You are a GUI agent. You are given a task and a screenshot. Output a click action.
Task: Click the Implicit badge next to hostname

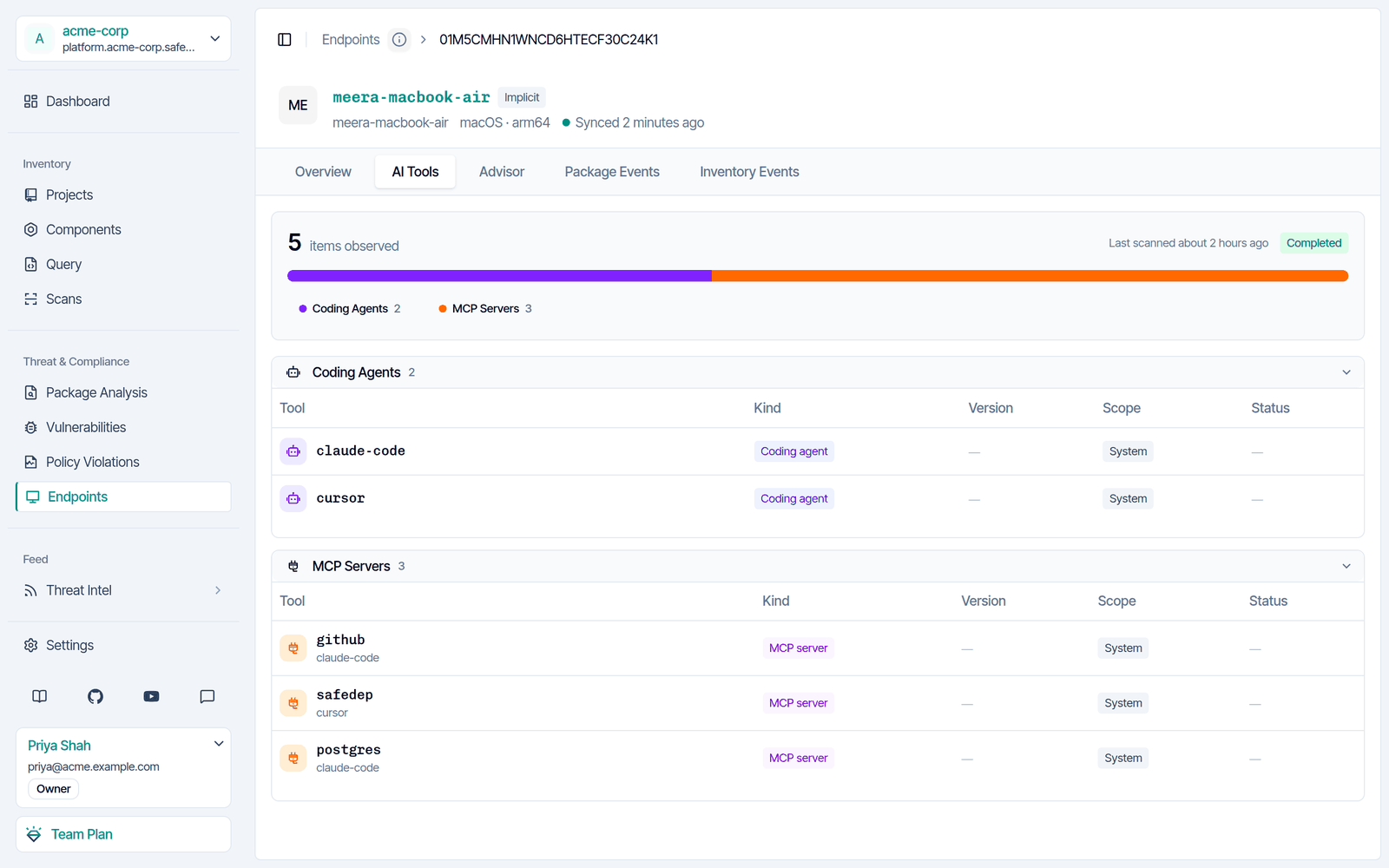coord(522,98)
